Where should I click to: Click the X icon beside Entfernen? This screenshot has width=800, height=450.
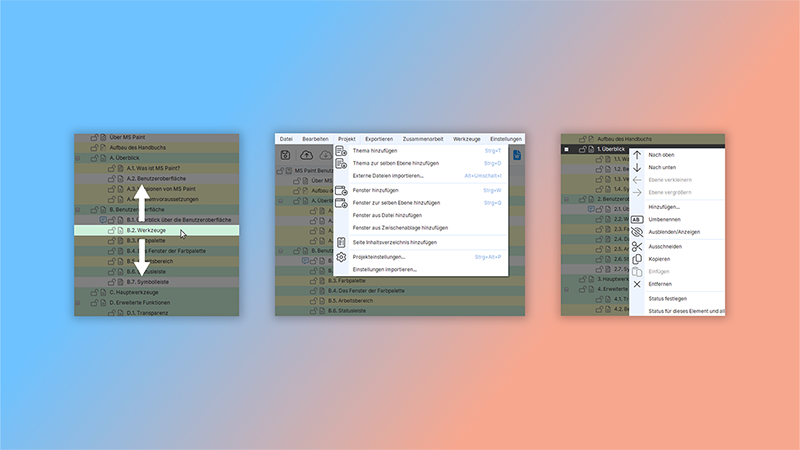pos(637,284)
